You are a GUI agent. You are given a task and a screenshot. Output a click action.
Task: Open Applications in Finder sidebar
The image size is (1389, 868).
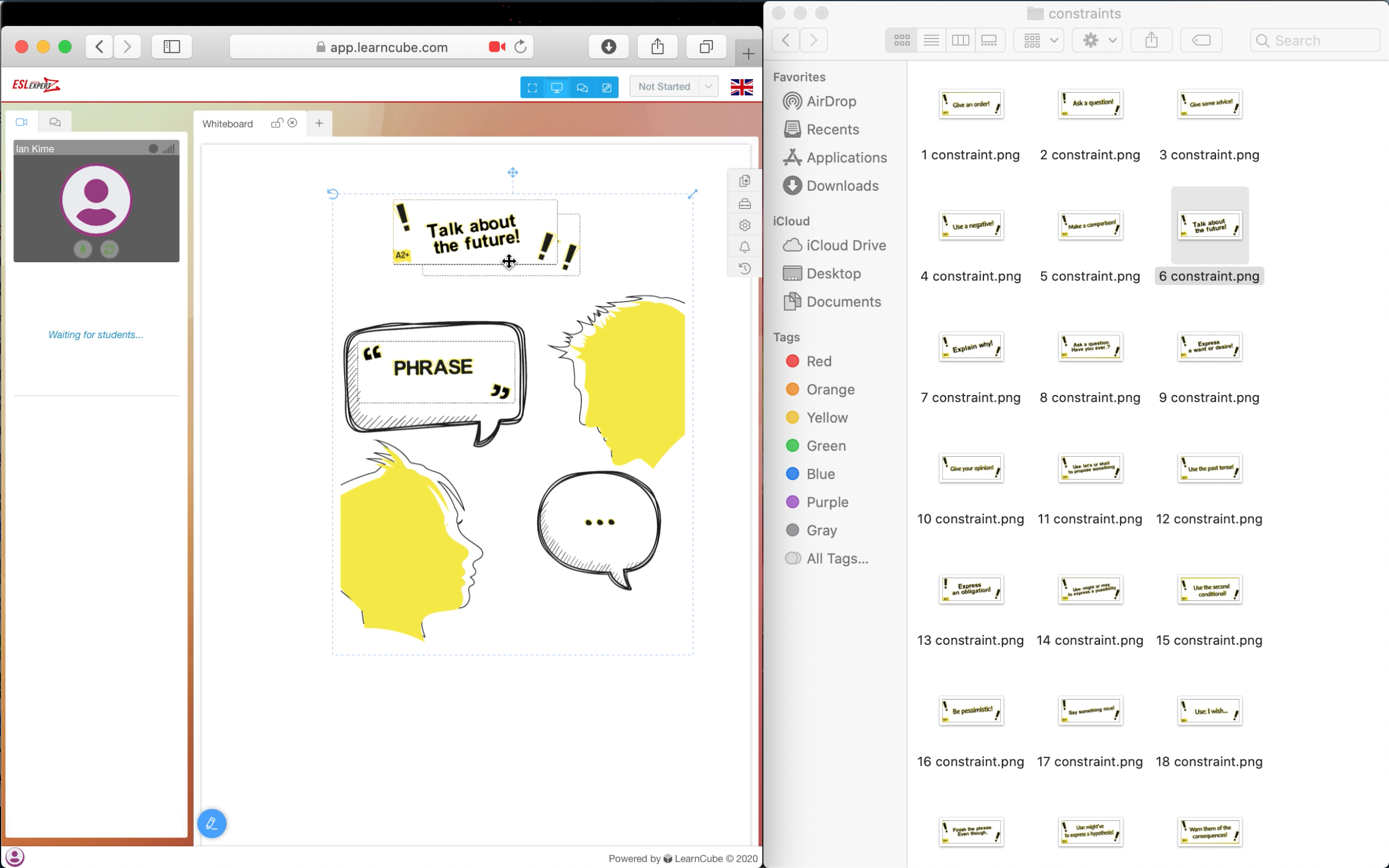[x=847, y=158]
